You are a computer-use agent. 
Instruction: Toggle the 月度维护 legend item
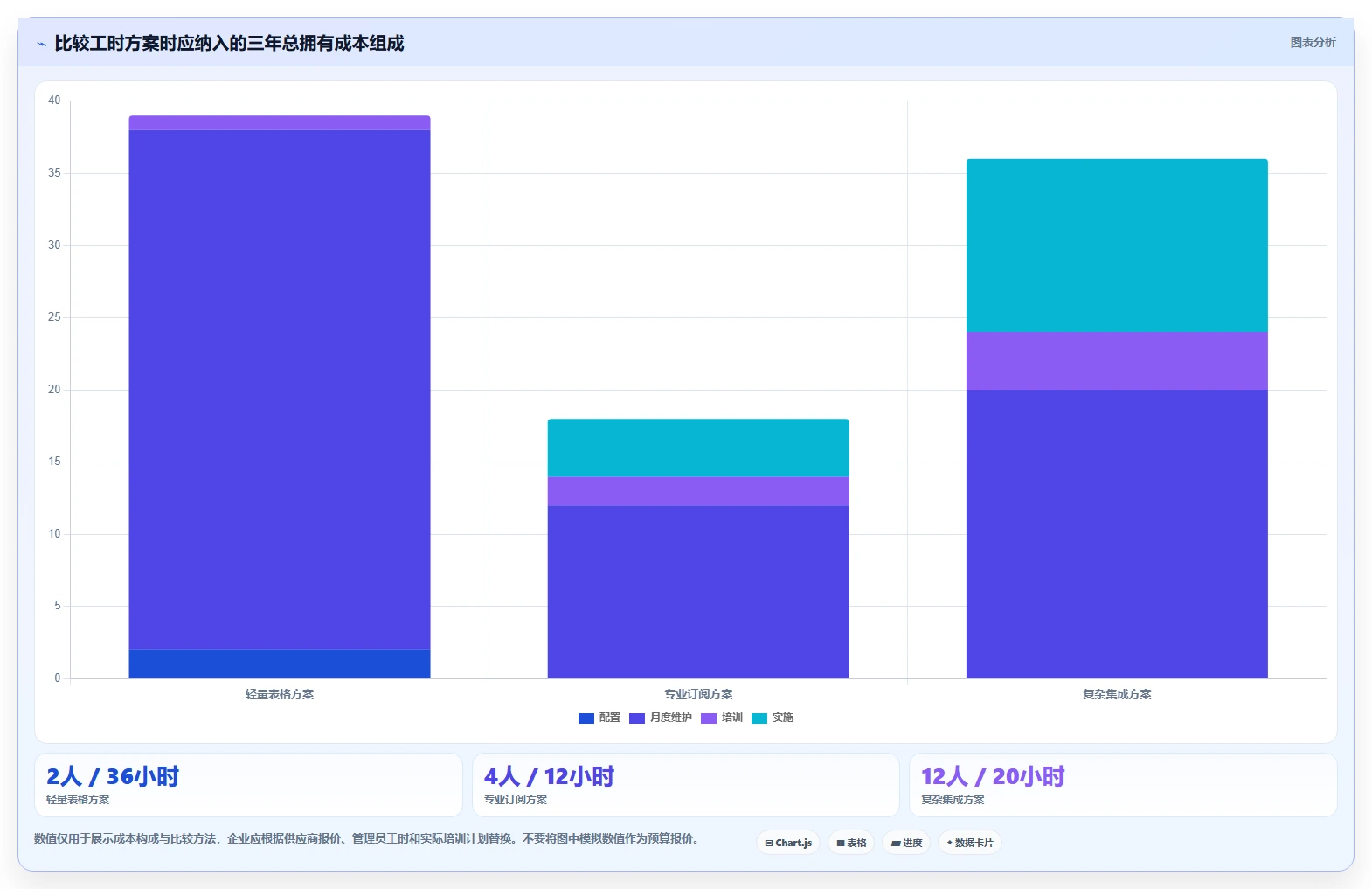(x=661, y=718)
